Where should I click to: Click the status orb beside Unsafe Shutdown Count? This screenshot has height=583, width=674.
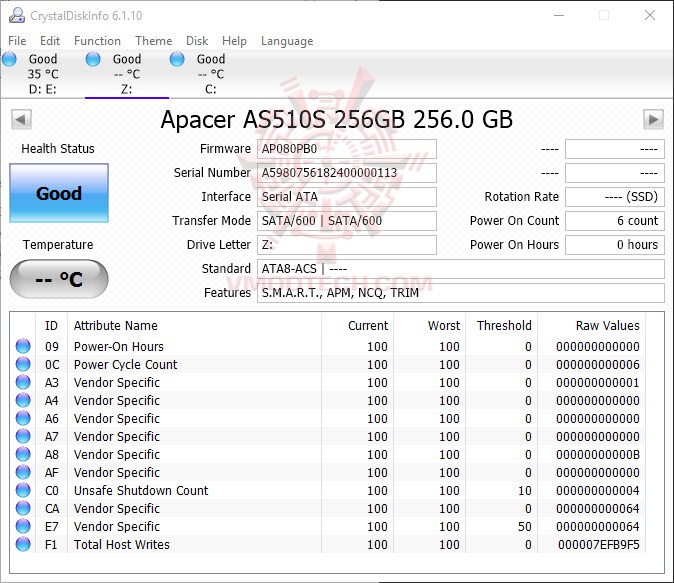point(23,491)
